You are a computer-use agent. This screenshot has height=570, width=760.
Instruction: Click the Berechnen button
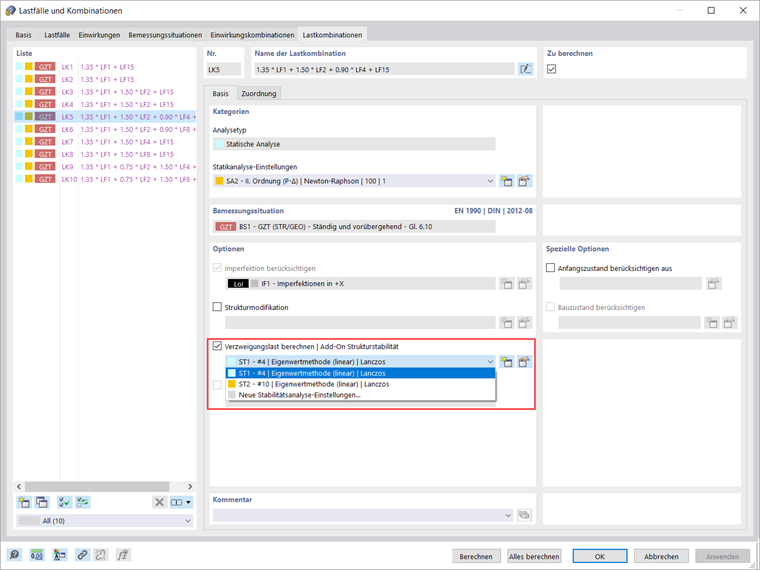[x=476, y=556]
